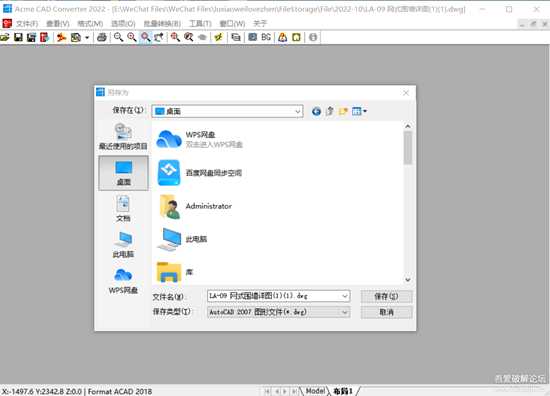Click the zoom previous magnifier icon
The width and height of the screenshot is (550, 396).
pyautogui.click(x=189, y=37)
